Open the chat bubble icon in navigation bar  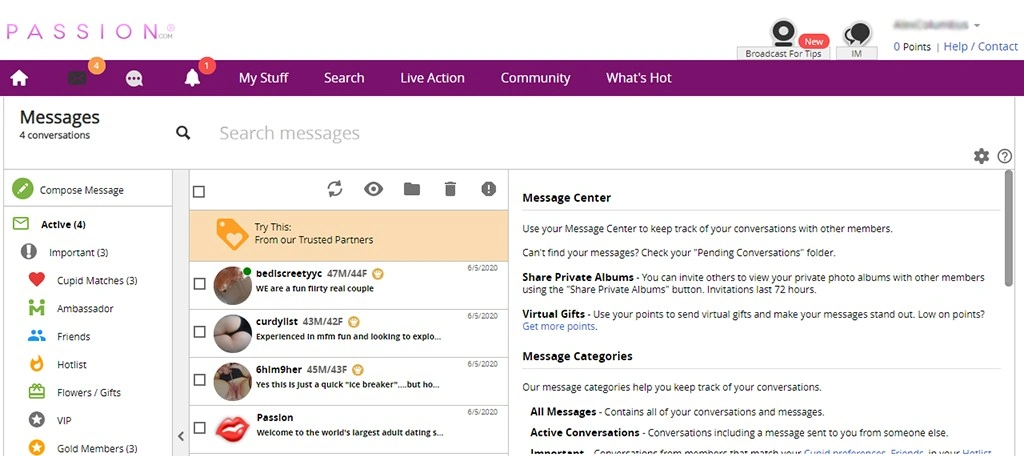135,78
